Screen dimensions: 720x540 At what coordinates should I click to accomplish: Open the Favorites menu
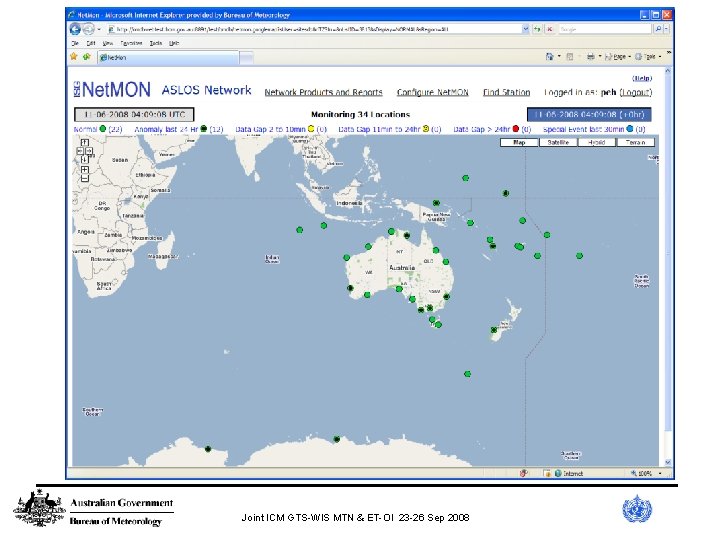(x=131, y=43)
